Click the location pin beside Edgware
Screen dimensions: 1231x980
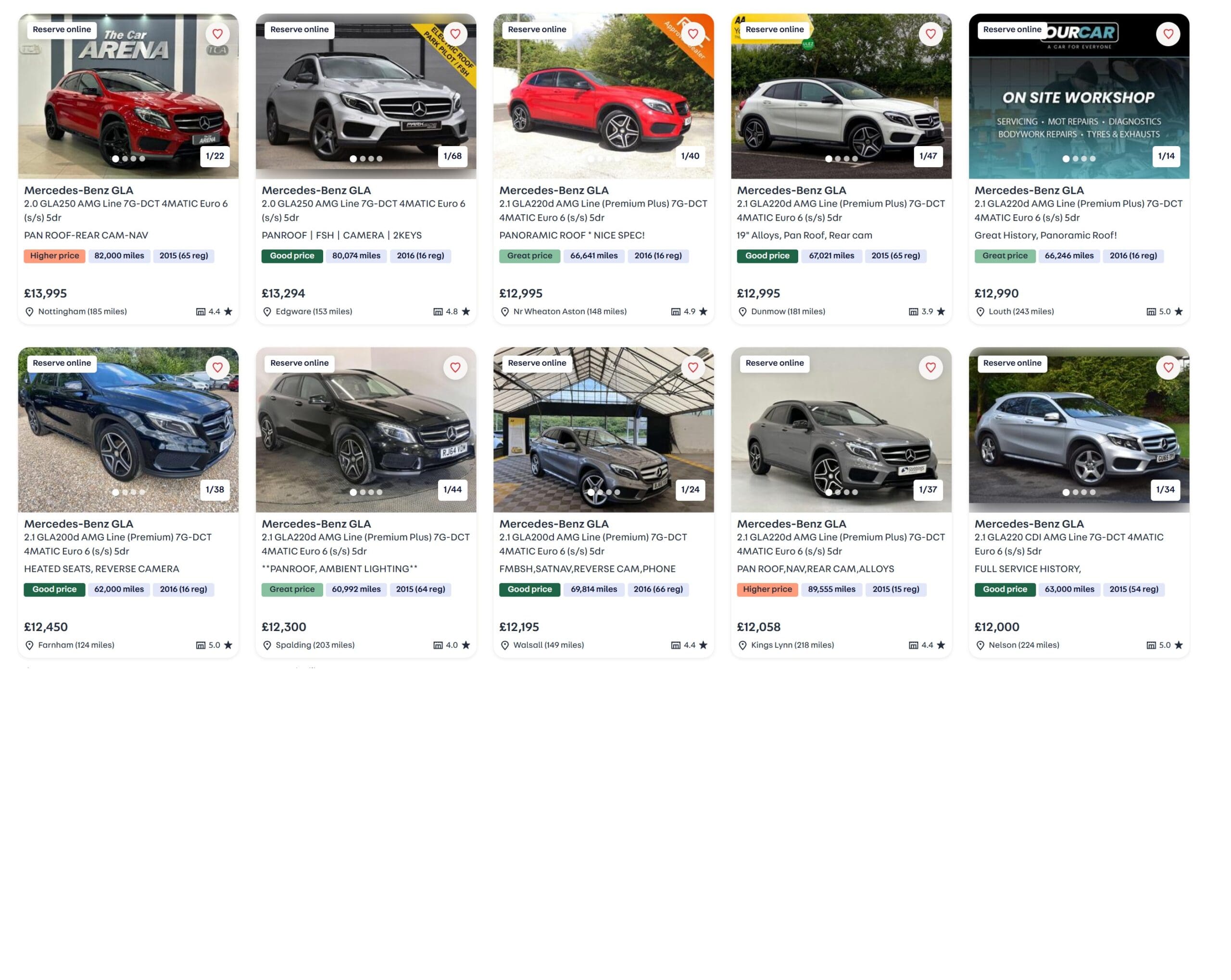pyautogui.click(x=267, y=311)
